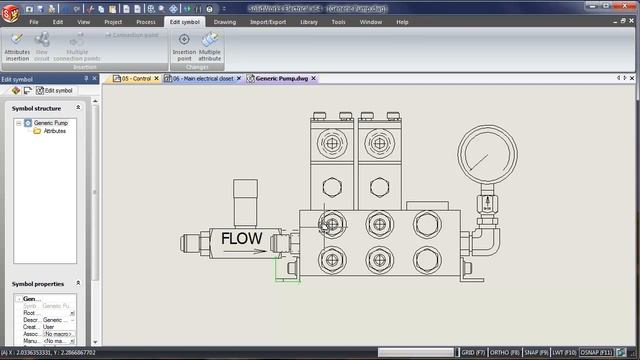Open the Process tab
Viewport: 640px width, 360px height.
[146, 22]
